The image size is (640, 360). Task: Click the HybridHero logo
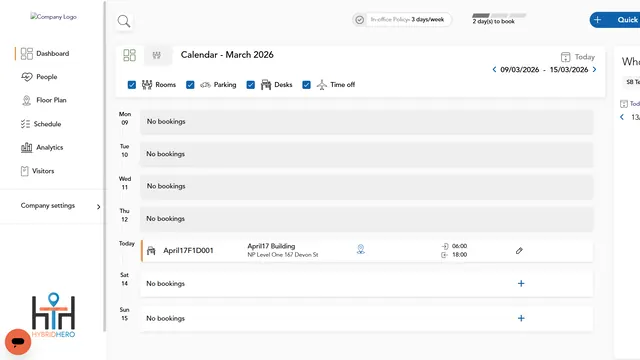(x=53, y=315)
